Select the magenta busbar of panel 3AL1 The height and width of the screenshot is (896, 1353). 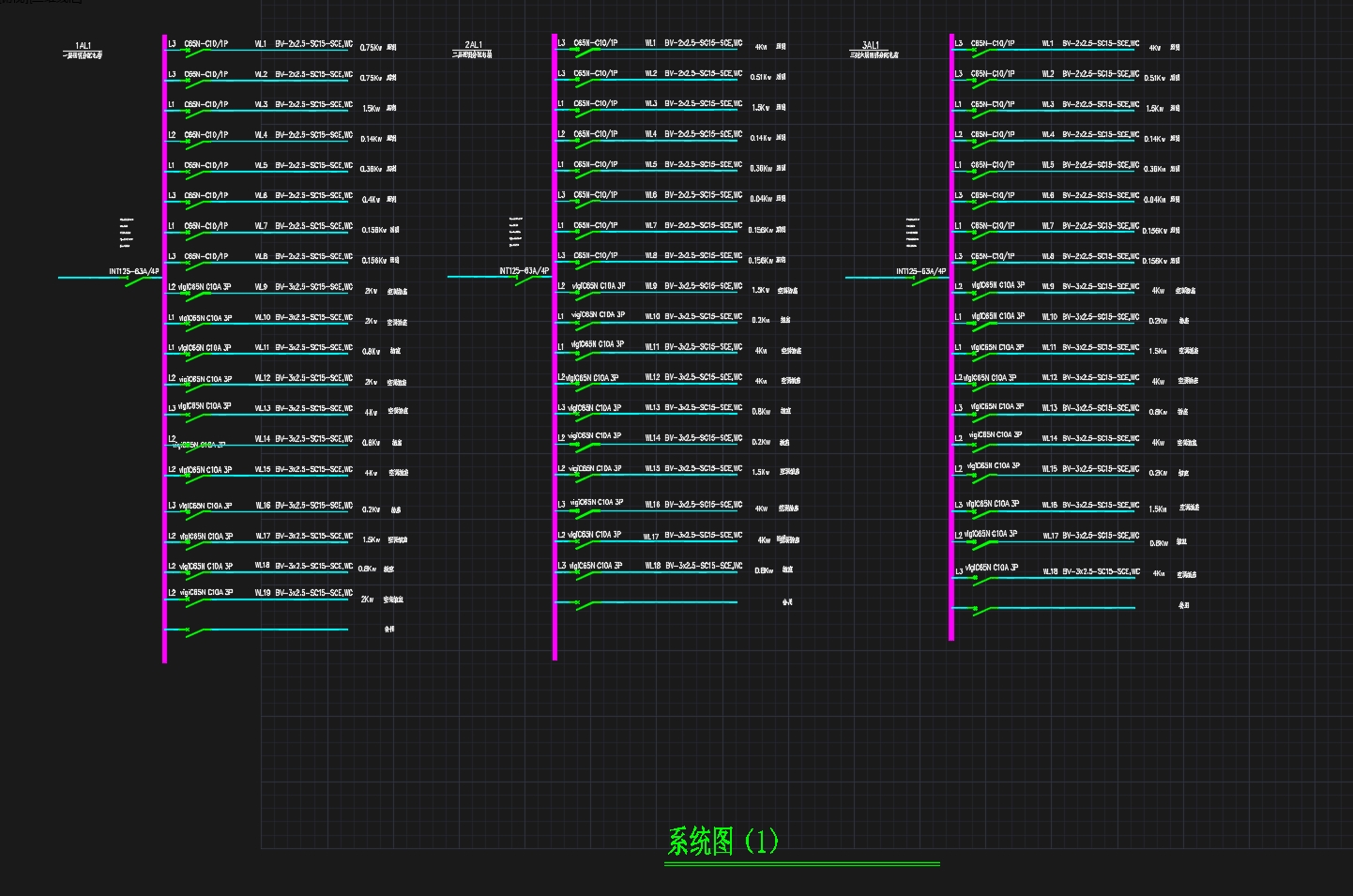[951, 338]
